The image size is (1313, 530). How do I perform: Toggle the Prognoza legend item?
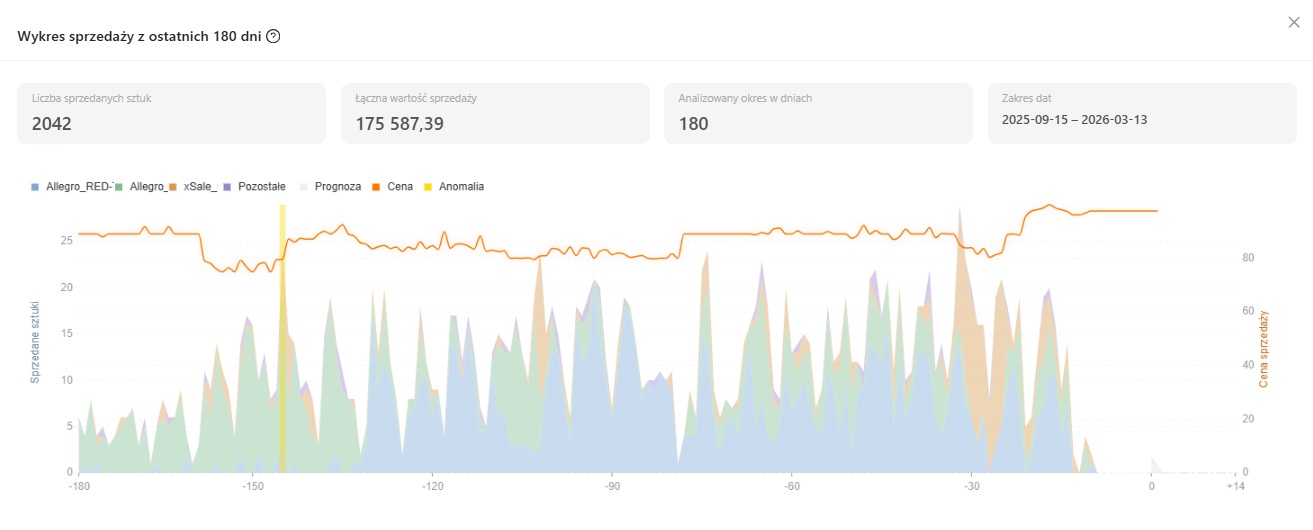[x=331, y=186]
